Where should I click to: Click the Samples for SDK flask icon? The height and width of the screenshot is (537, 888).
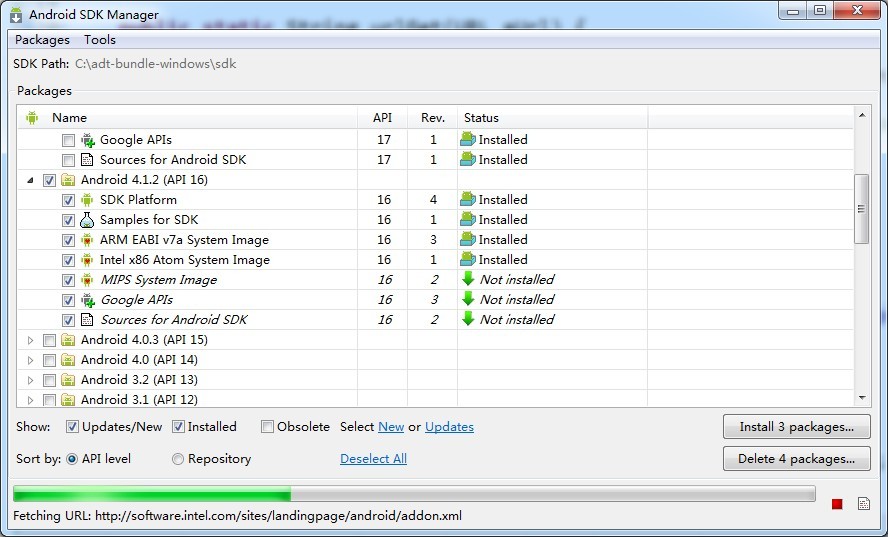pyautogui.click(x=87, y=220)
